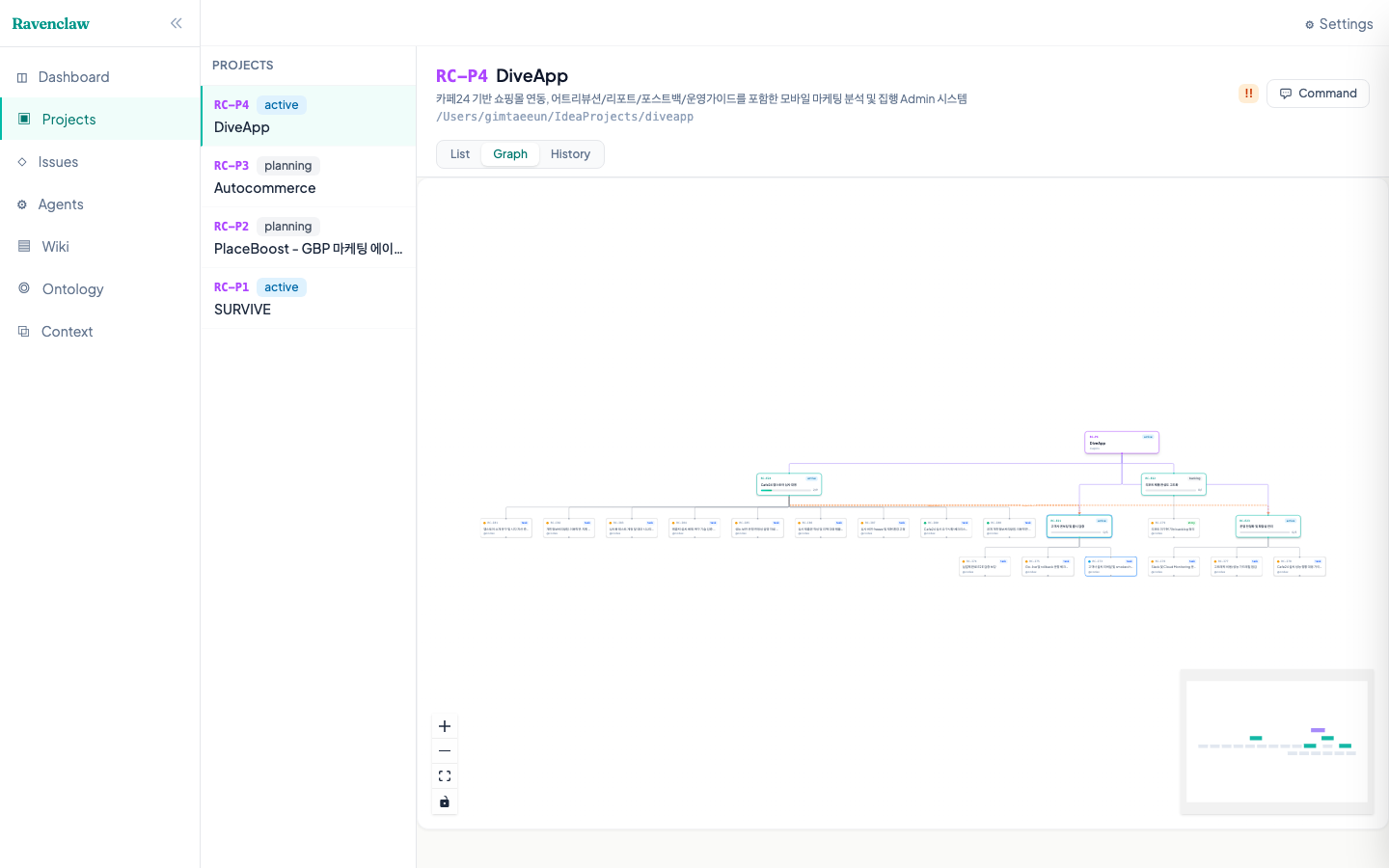Select Dashboard in the sidebar
This screenshot has height=868, width=1389.
(x=74, y=76)
